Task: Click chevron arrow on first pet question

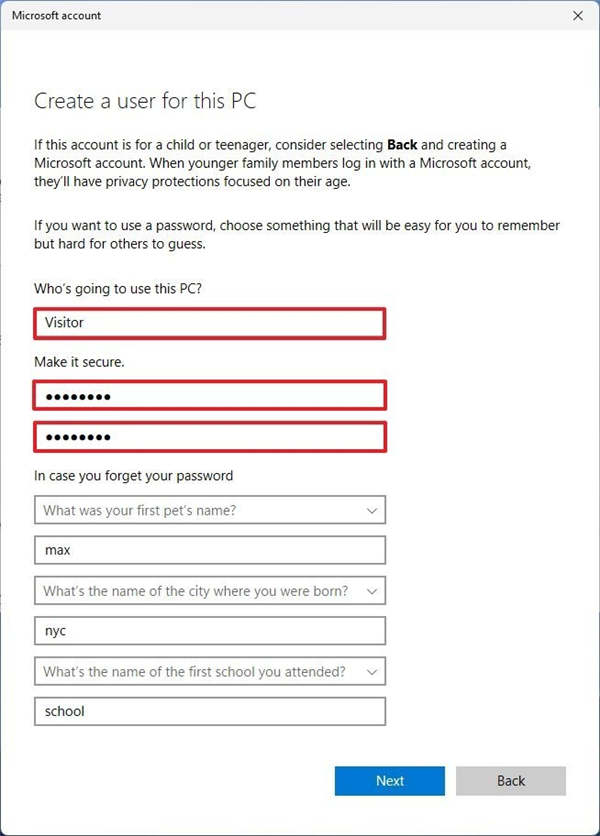Action: coord(372,510)
